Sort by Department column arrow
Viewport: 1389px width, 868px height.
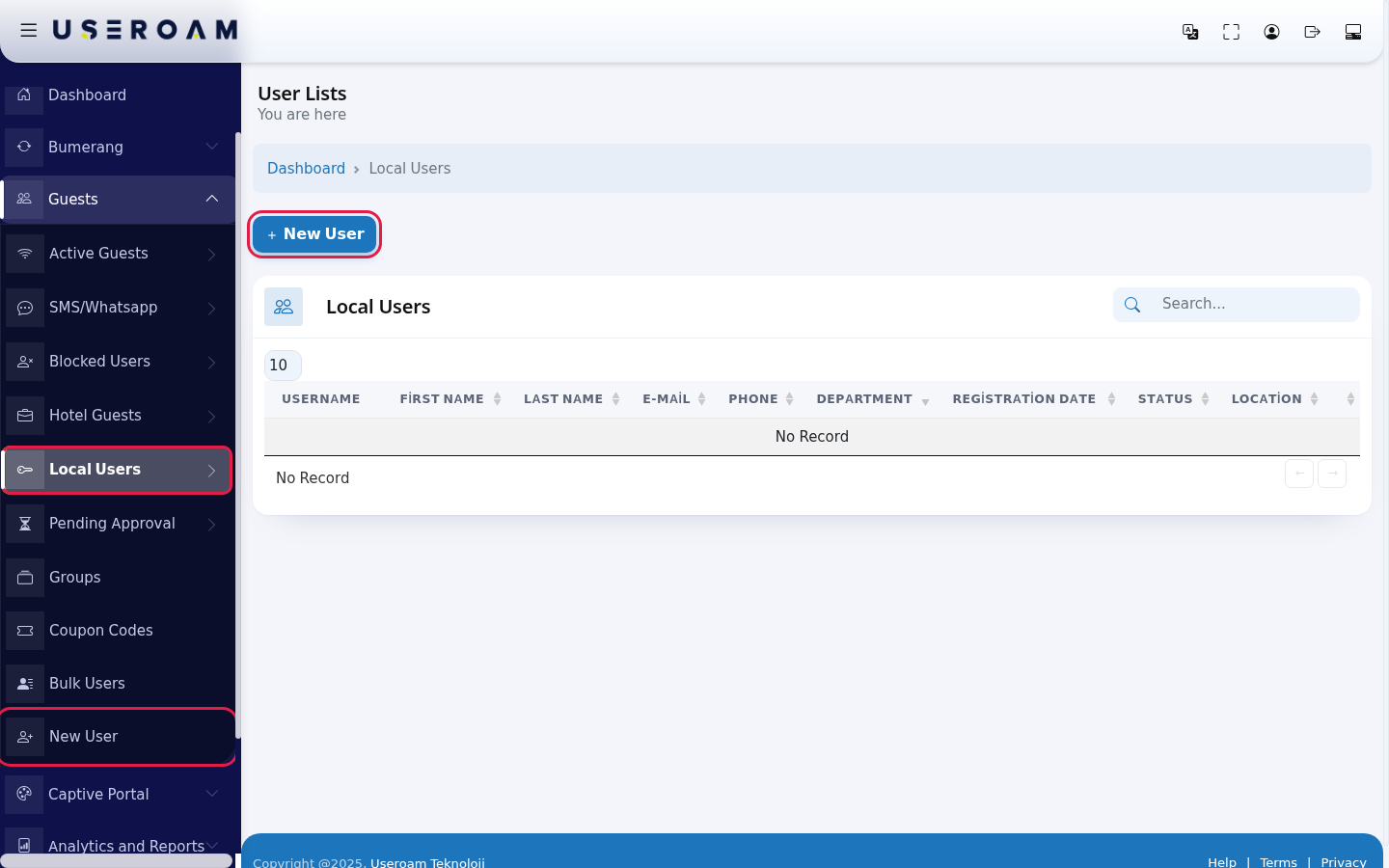tap(925, 400)
